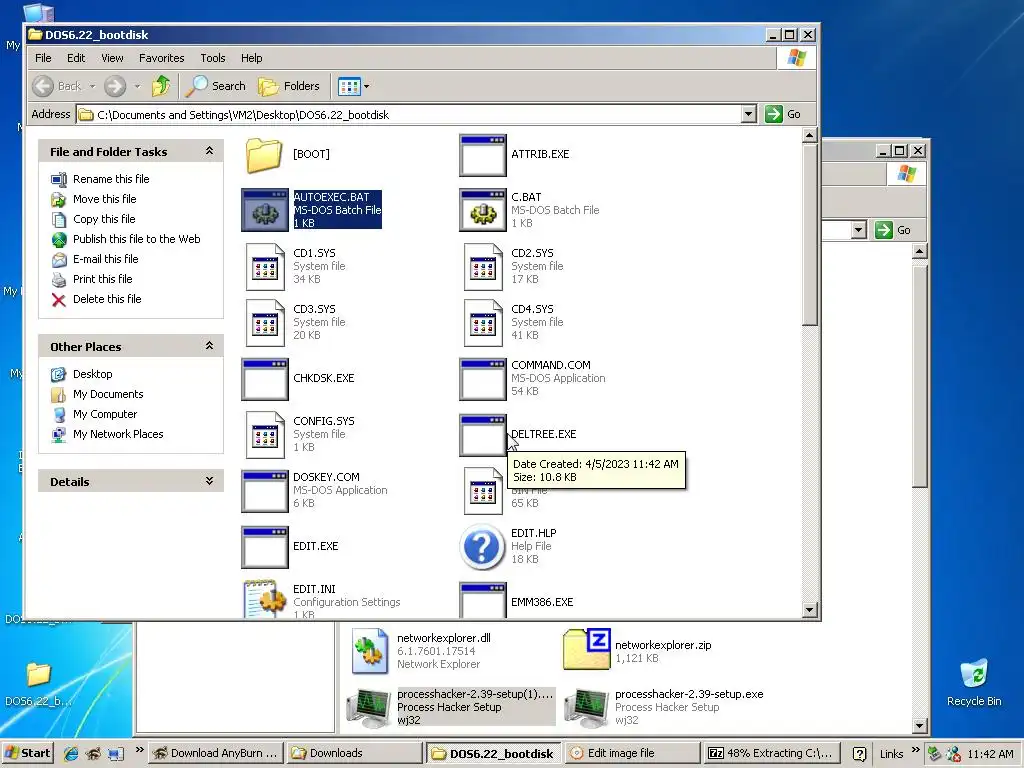Select the C.BAT batch file icon
This screenshot has height=768, width=1024.
coord(483,210)
